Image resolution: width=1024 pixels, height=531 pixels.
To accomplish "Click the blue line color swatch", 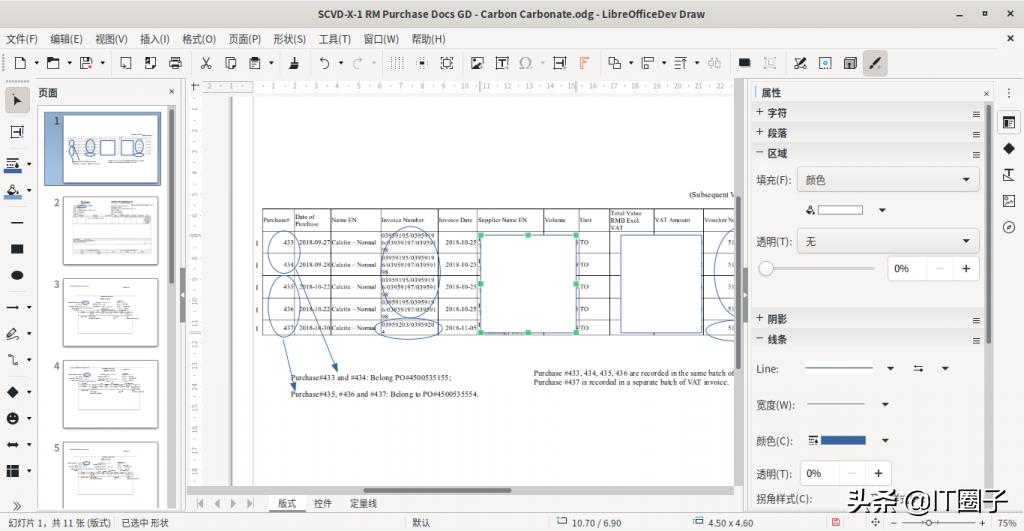I will pyautogui.click(x=843, y=440).
